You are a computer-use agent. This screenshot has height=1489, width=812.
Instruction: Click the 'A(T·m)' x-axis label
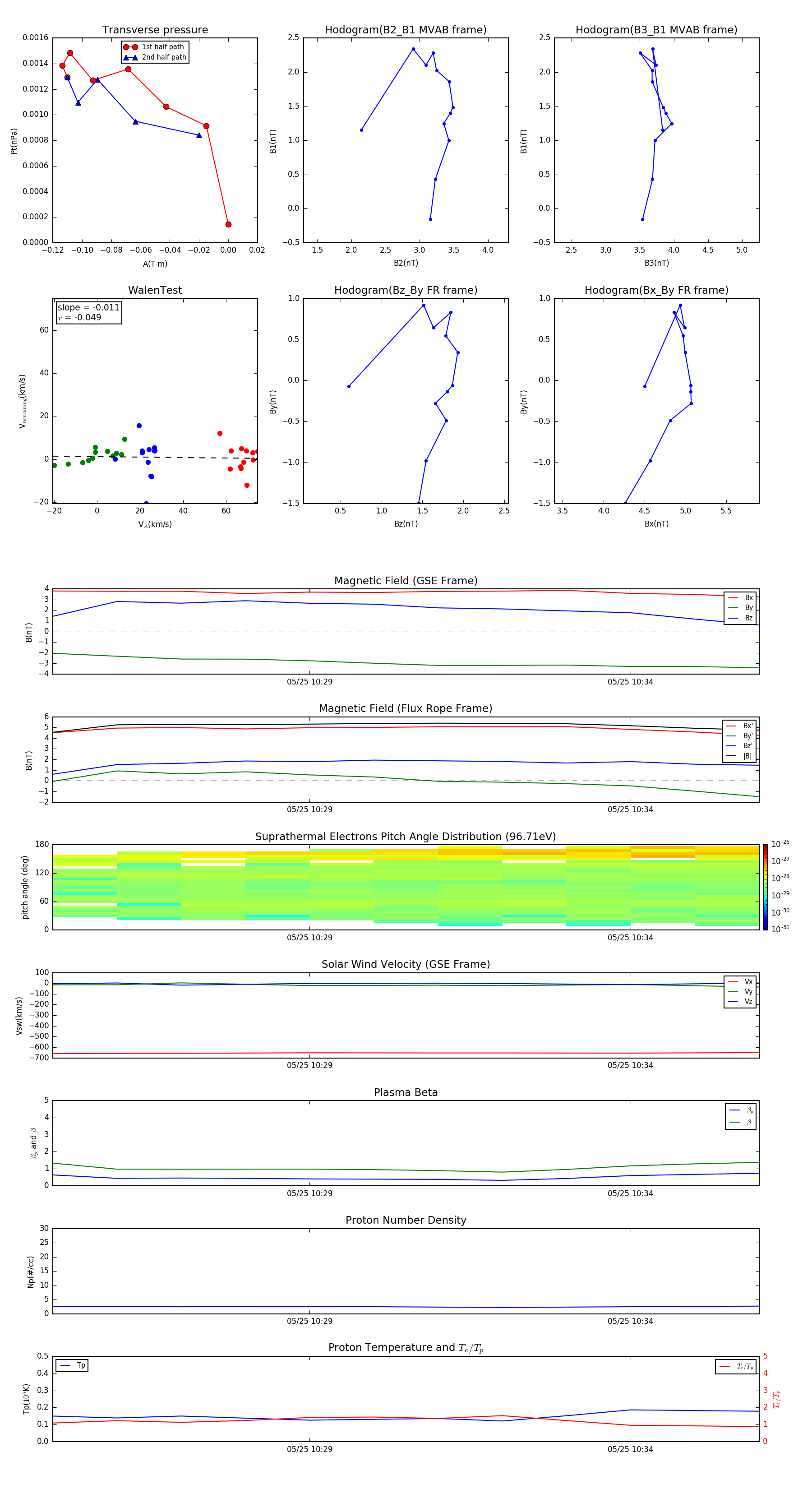coord(155,264)
